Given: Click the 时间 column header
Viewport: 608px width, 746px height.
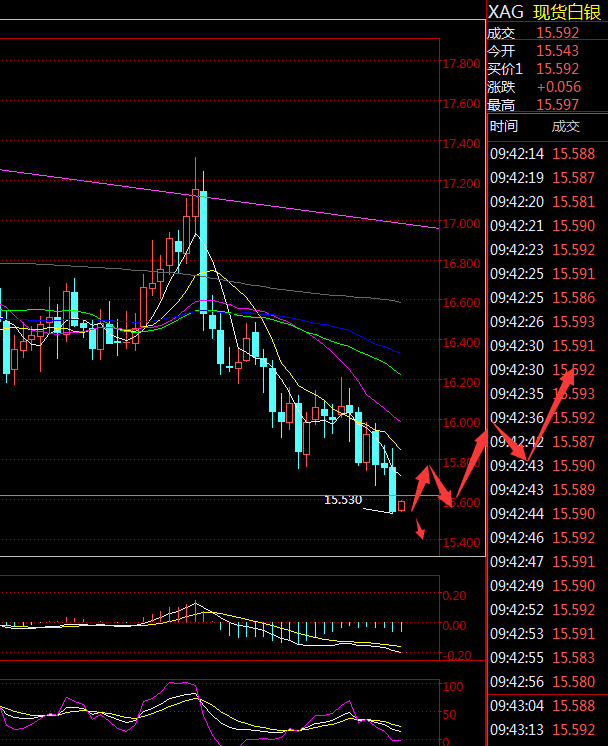Looking at the screenshot, I should pos(504,127).
